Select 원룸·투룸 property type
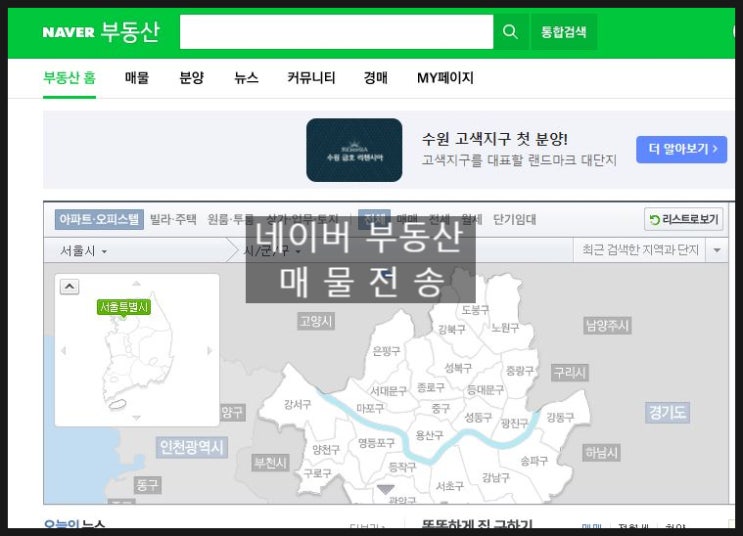Image resolution: width=743 pixels, height=536 pixels. pyautogui.click(x=231, y=219)
